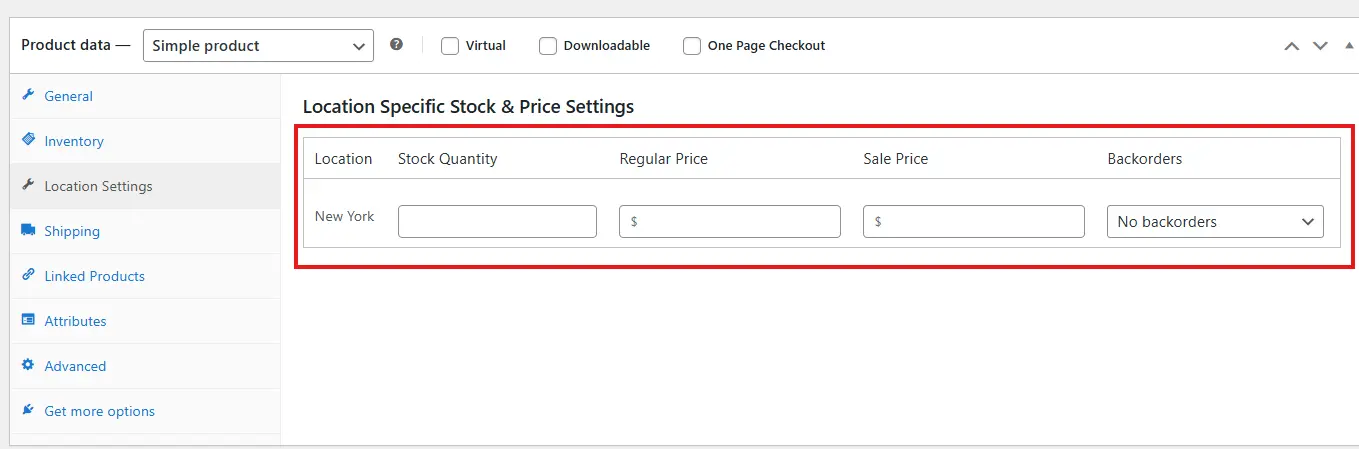Screen dimensions: 1359x449
Task: Click the Linked Products chain icon
Action: [28, 276]
